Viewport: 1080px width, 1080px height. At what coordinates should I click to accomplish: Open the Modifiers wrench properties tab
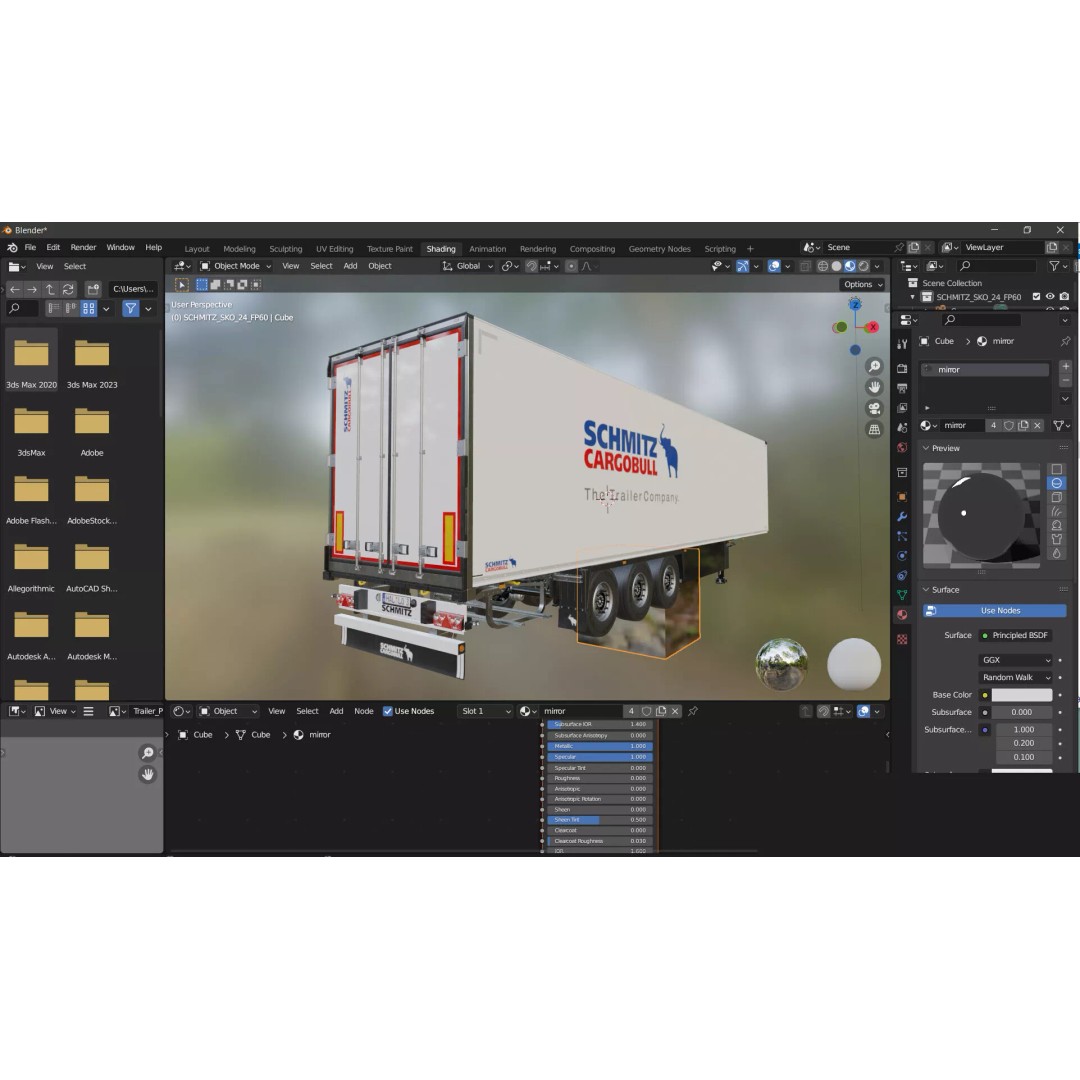[902, 517]
